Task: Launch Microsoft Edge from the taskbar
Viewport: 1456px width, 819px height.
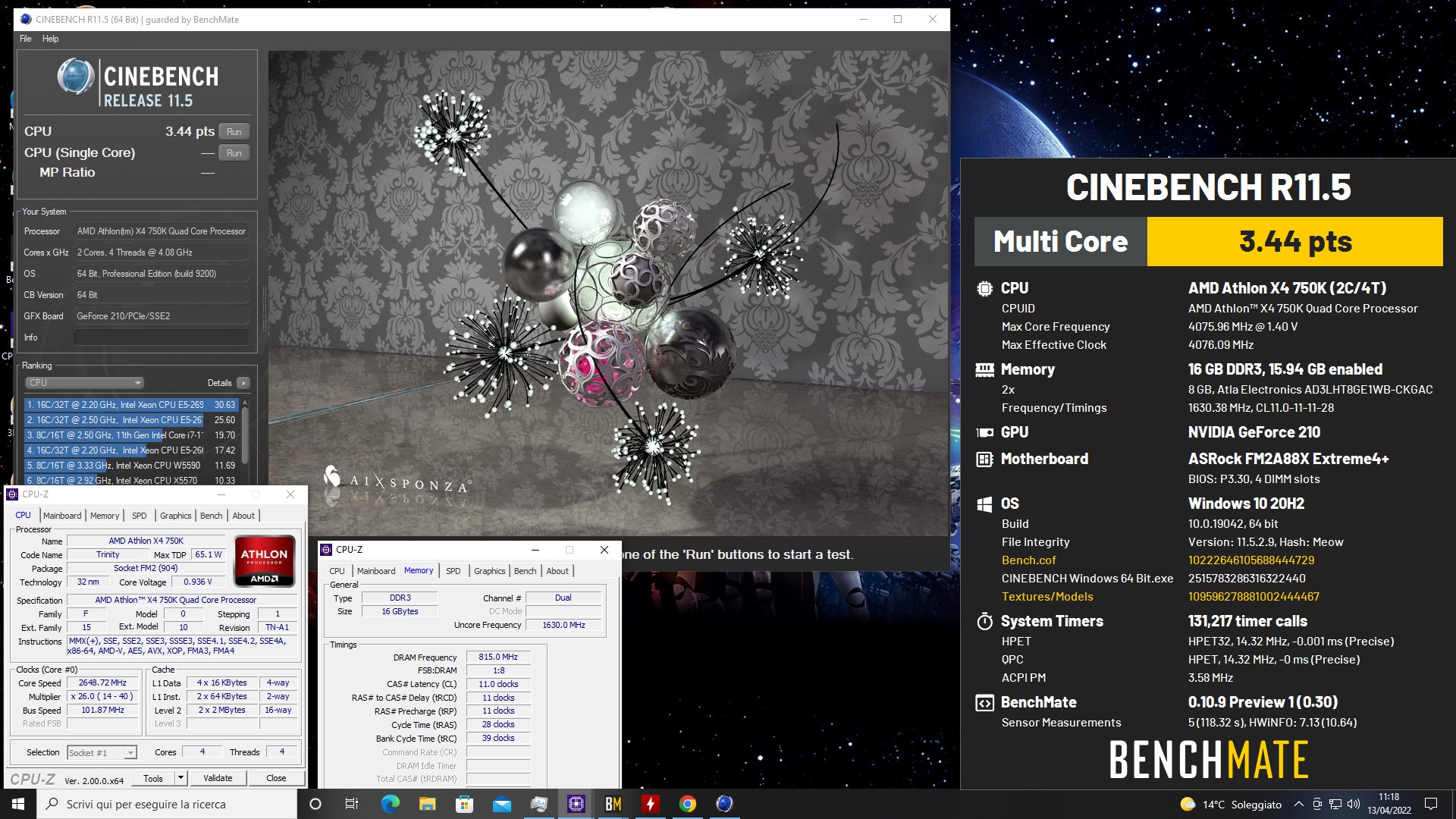Action: click(390, 804)
